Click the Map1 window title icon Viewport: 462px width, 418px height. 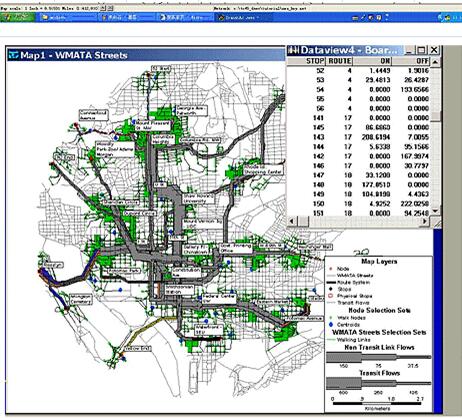pos(14,55)
